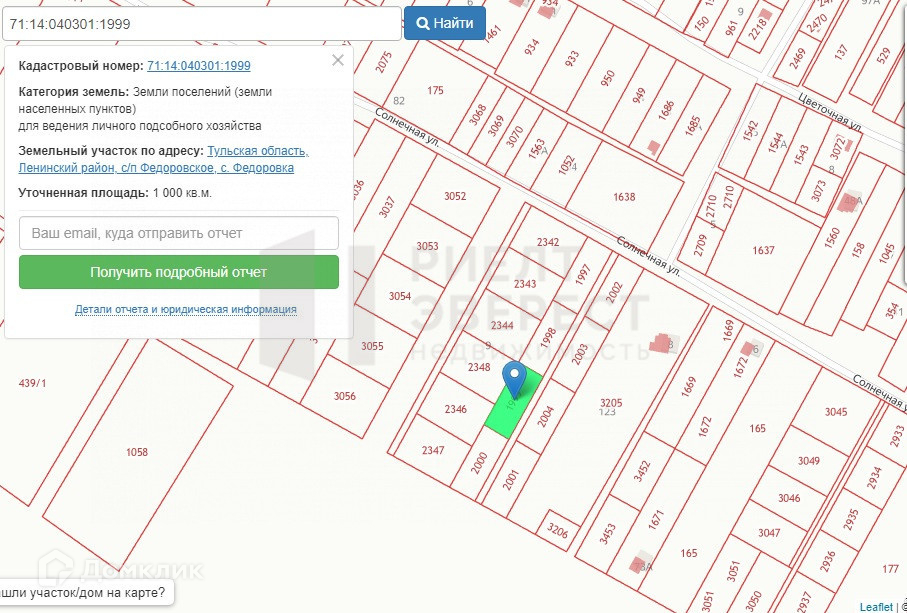
Task: Select parcel 175 on the map
Action: (435, 90)
